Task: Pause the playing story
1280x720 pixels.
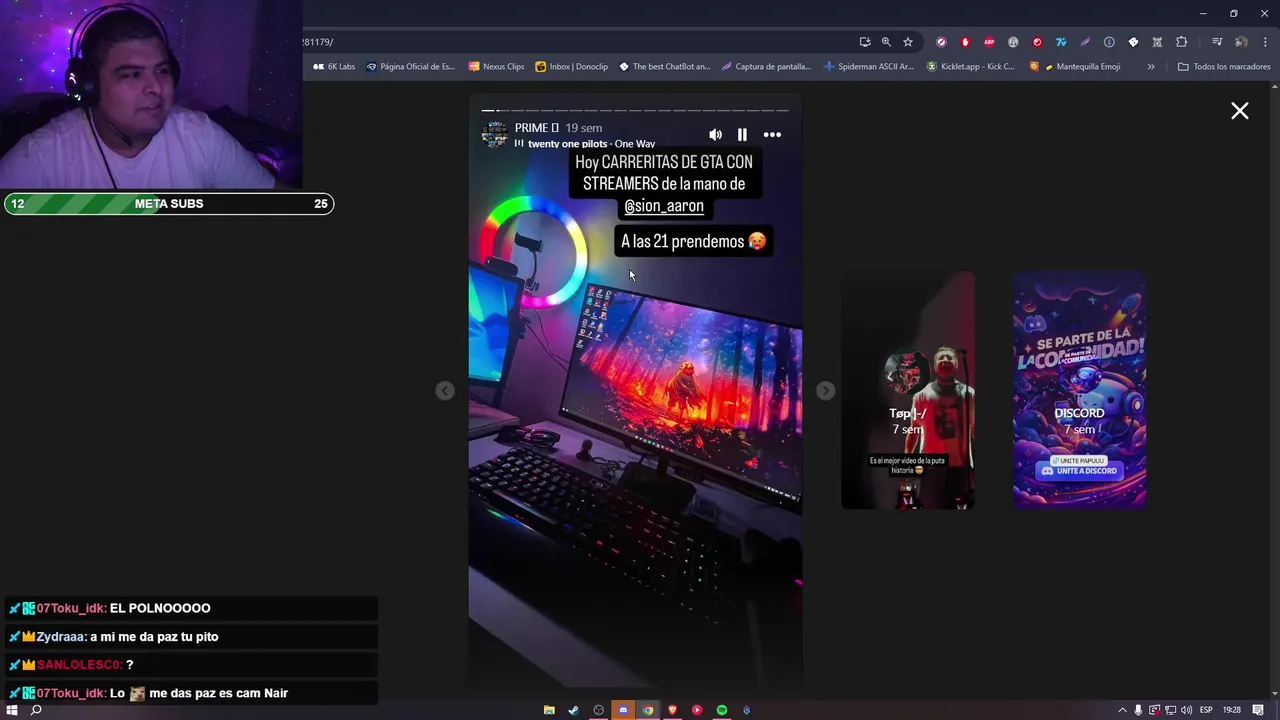Action: [x=742, y=135]
